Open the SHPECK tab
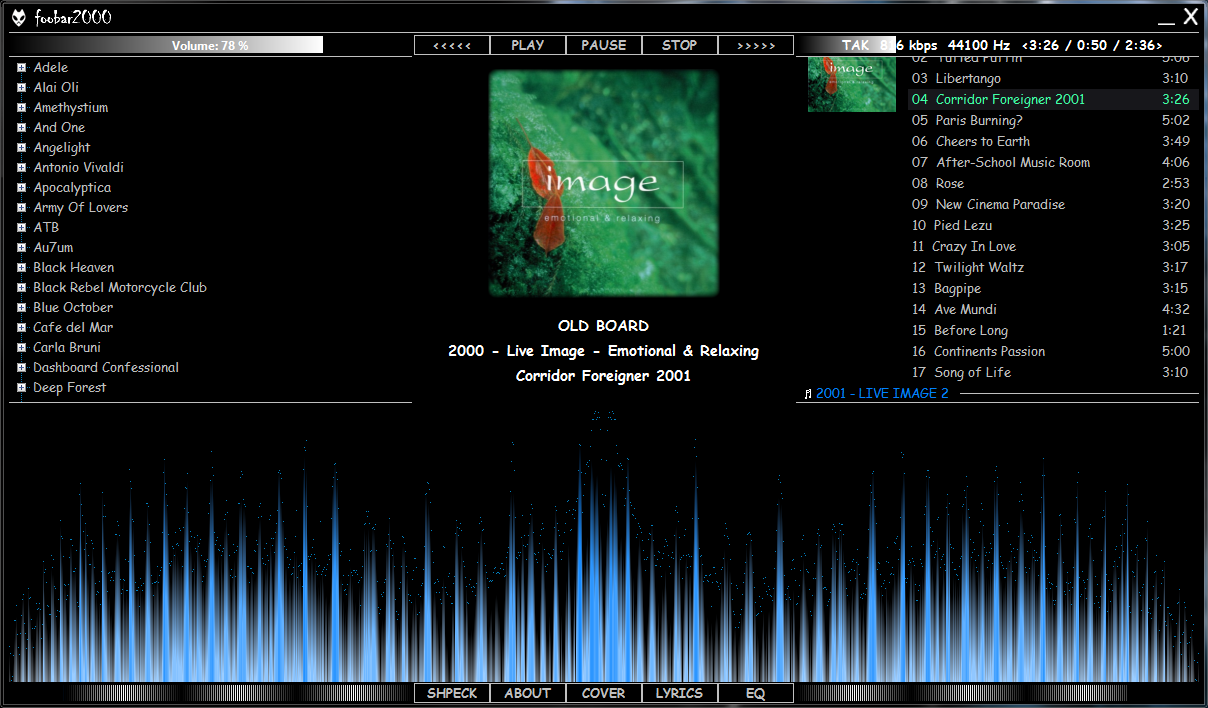Screen dimensions: 1208x708 point(452,693)
